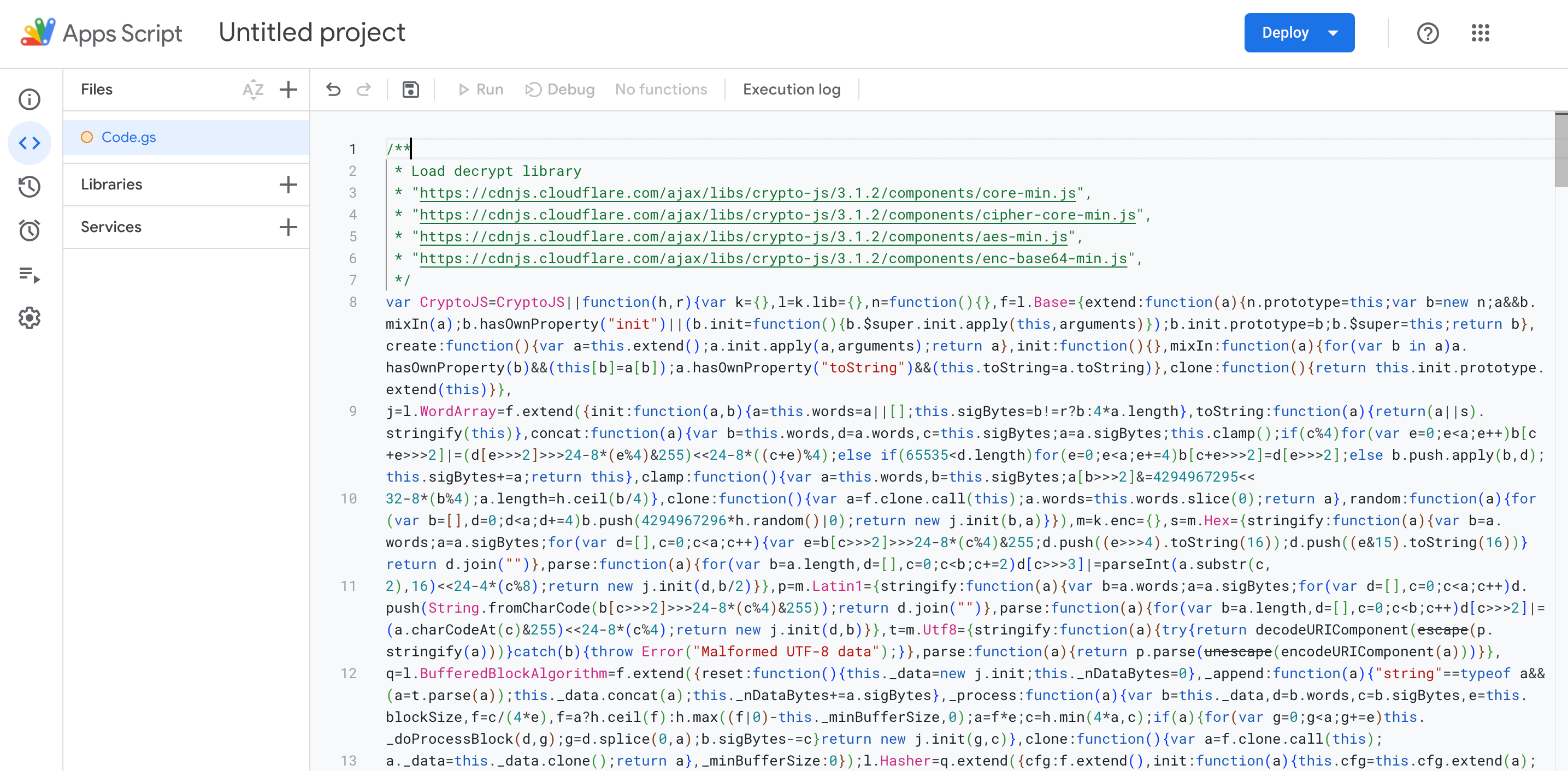Open the No functions dropdown

tap(661, 90)
